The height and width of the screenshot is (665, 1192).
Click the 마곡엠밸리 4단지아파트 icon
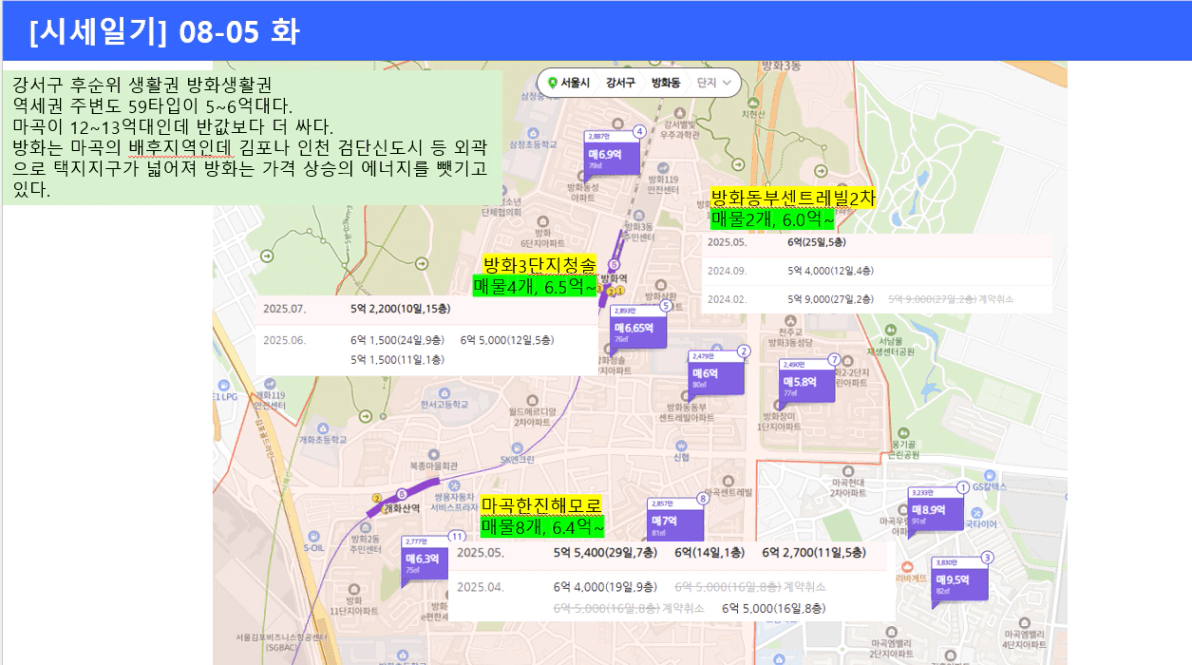click(x=1024, y=623)
